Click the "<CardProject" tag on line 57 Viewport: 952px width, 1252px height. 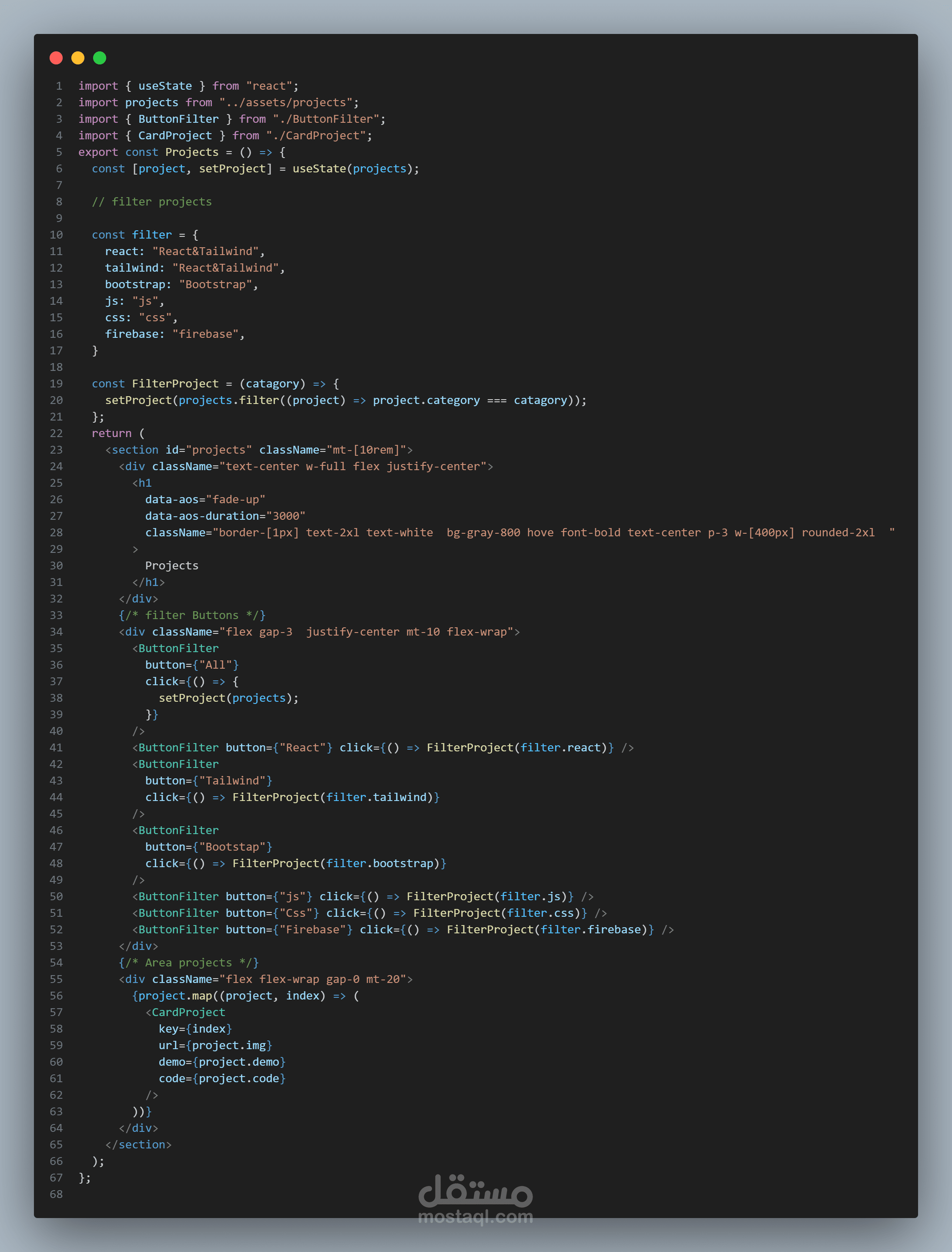click(x=185, y=1012)
